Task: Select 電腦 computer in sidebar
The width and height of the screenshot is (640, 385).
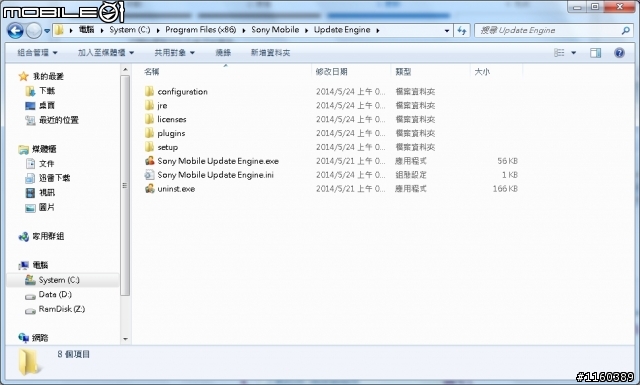Action: point(40,265)
